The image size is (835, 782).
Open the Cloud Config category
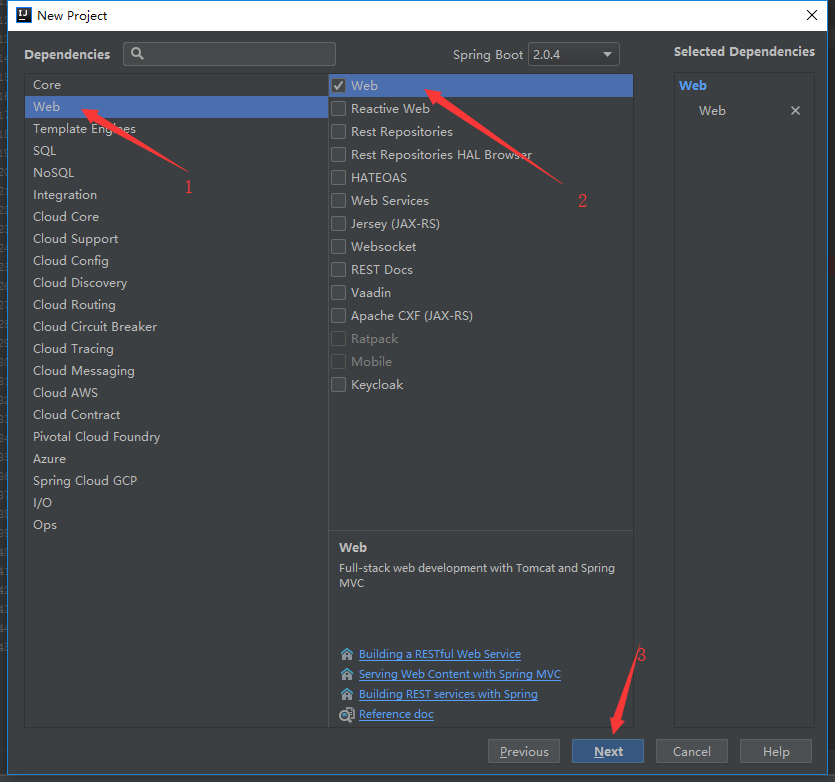(x=176, y=260)
